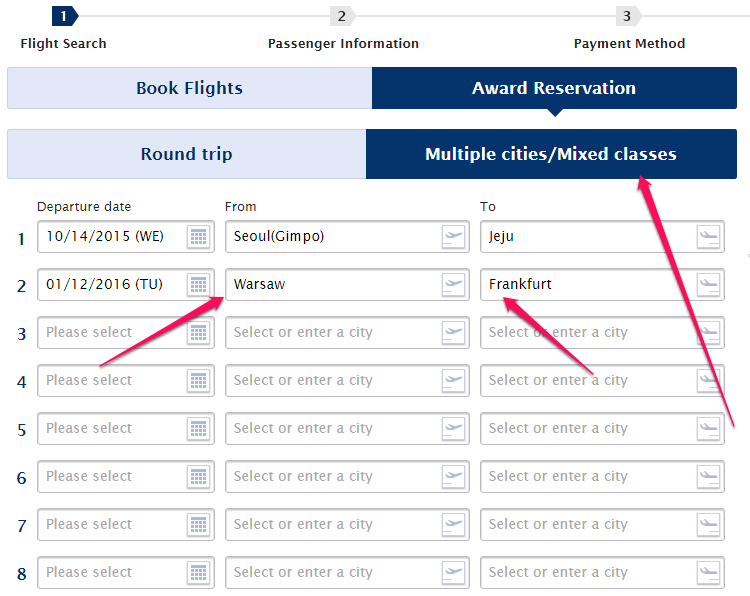The image size is (750, 596).
Task: Open calendar icon for row 5 departure date
Action: pos(199,429)
